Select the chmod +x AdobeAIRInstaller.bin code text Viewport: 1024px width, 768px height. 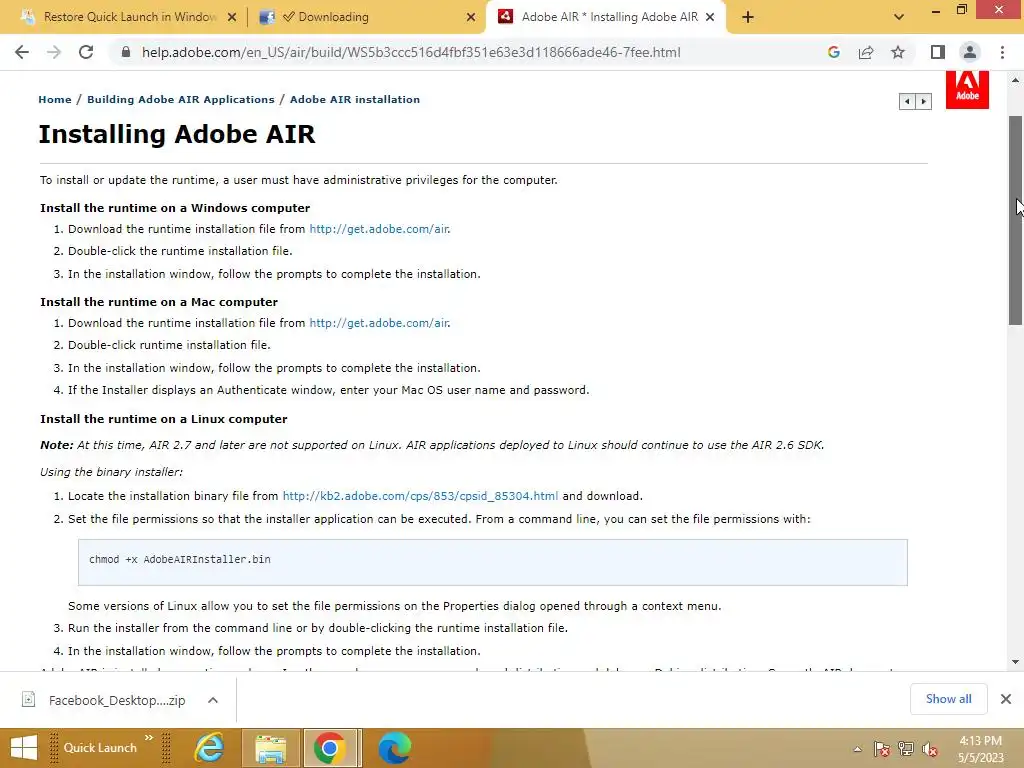pos(180,560)
